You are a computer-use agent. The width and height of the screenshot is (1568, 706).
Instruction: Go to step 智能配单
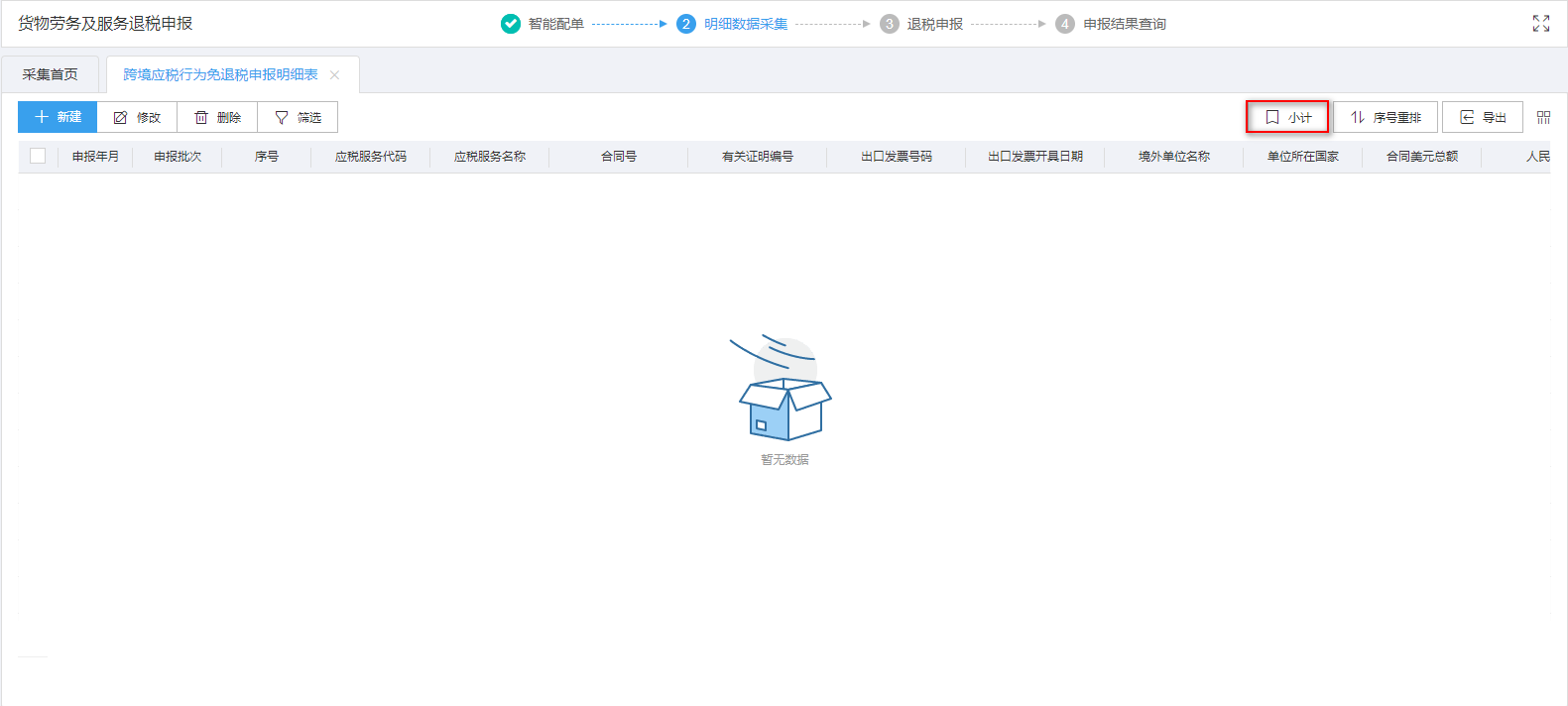(x=555, y=24)
